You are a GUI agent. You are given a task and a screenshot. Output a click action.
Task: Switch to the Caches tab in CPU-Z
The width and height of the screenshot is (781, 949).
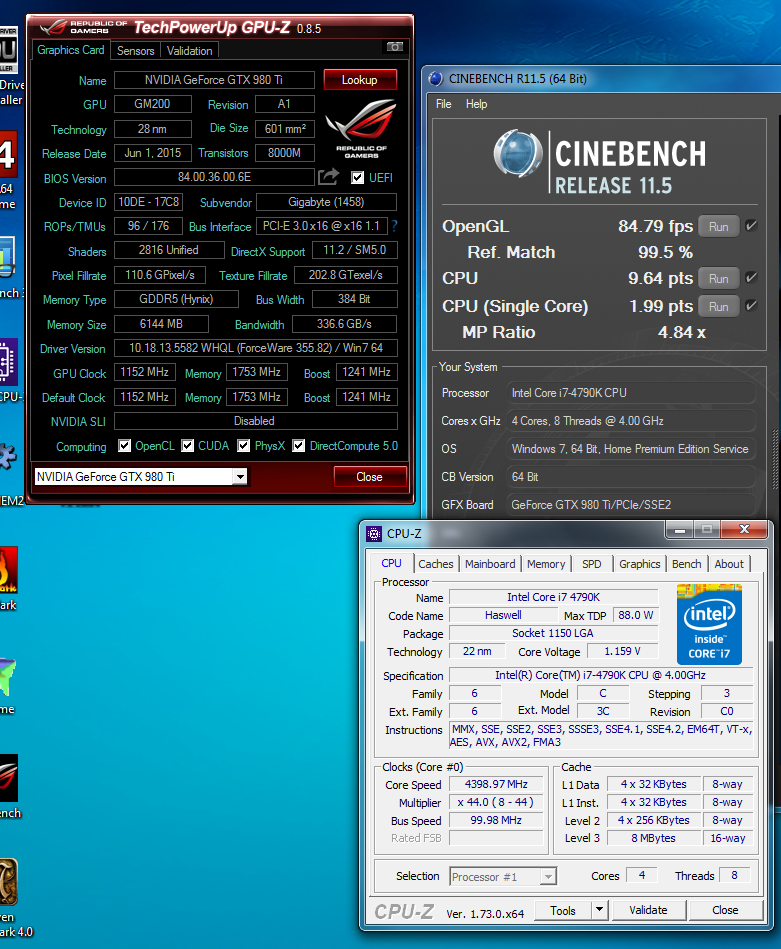(436, 564)
